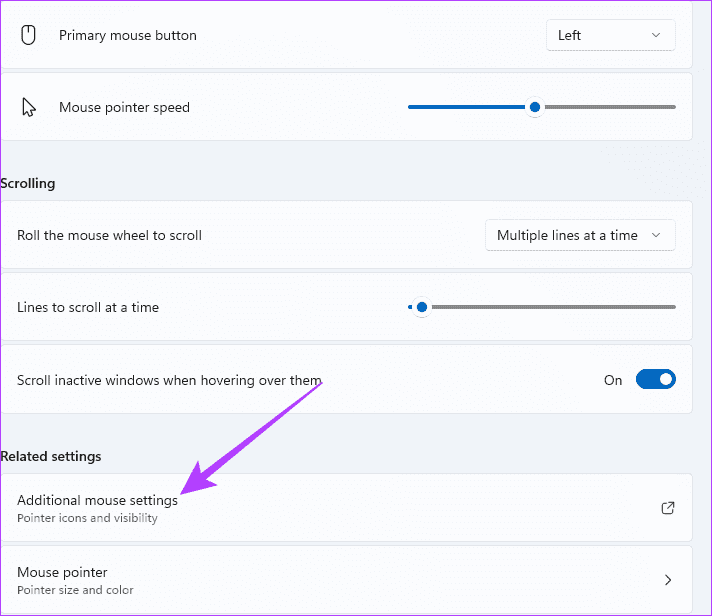Expand the "Multiple lines at a time" dropdown

[x=580, y=235]
